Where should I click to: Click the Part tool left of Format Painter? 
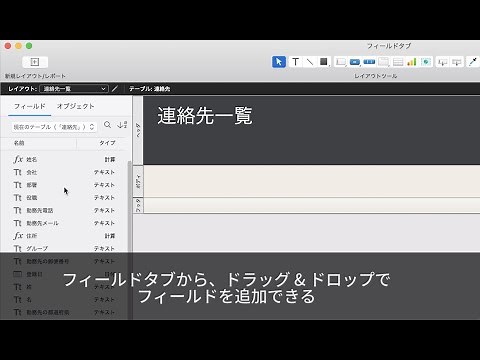(457, 62)
